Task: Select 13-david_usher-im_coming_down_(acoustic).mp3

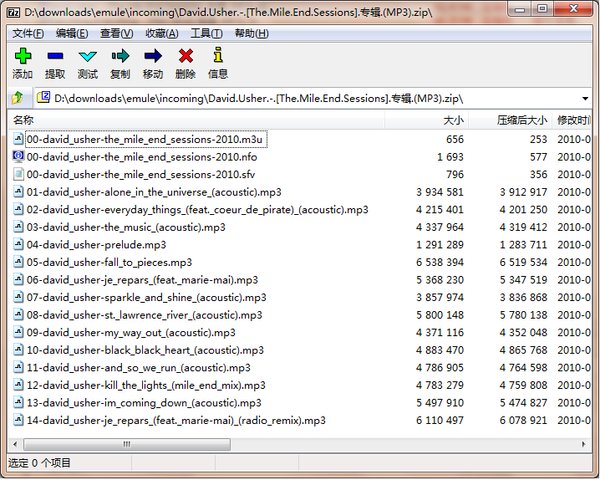Action: tap(144, 403)
